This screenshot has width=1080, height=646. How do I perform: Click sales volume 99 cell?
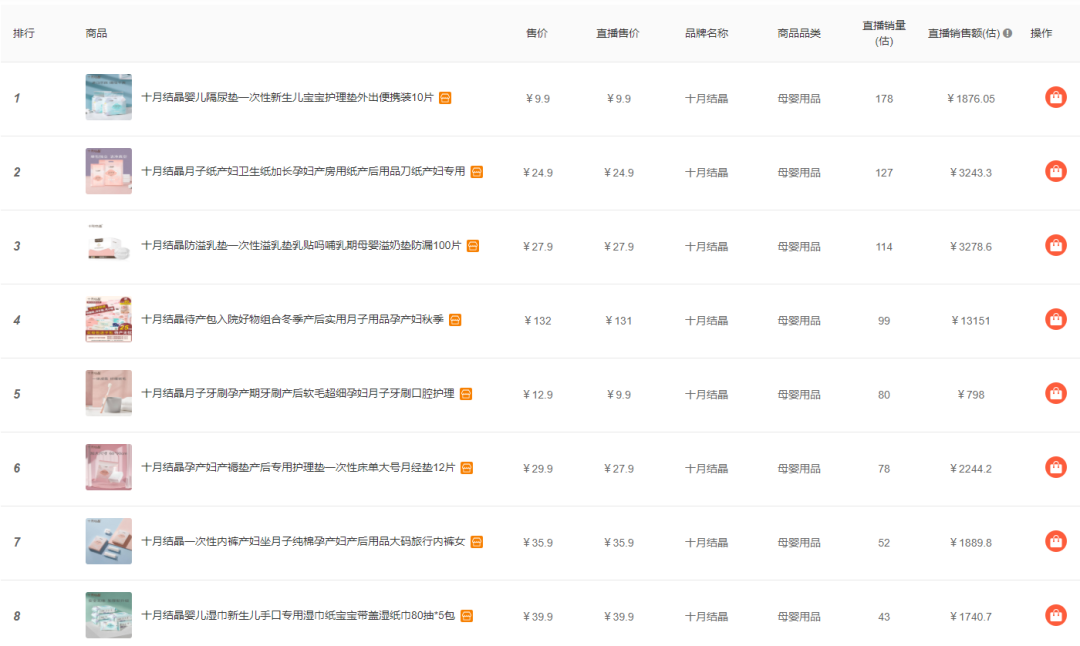(884, 321)
